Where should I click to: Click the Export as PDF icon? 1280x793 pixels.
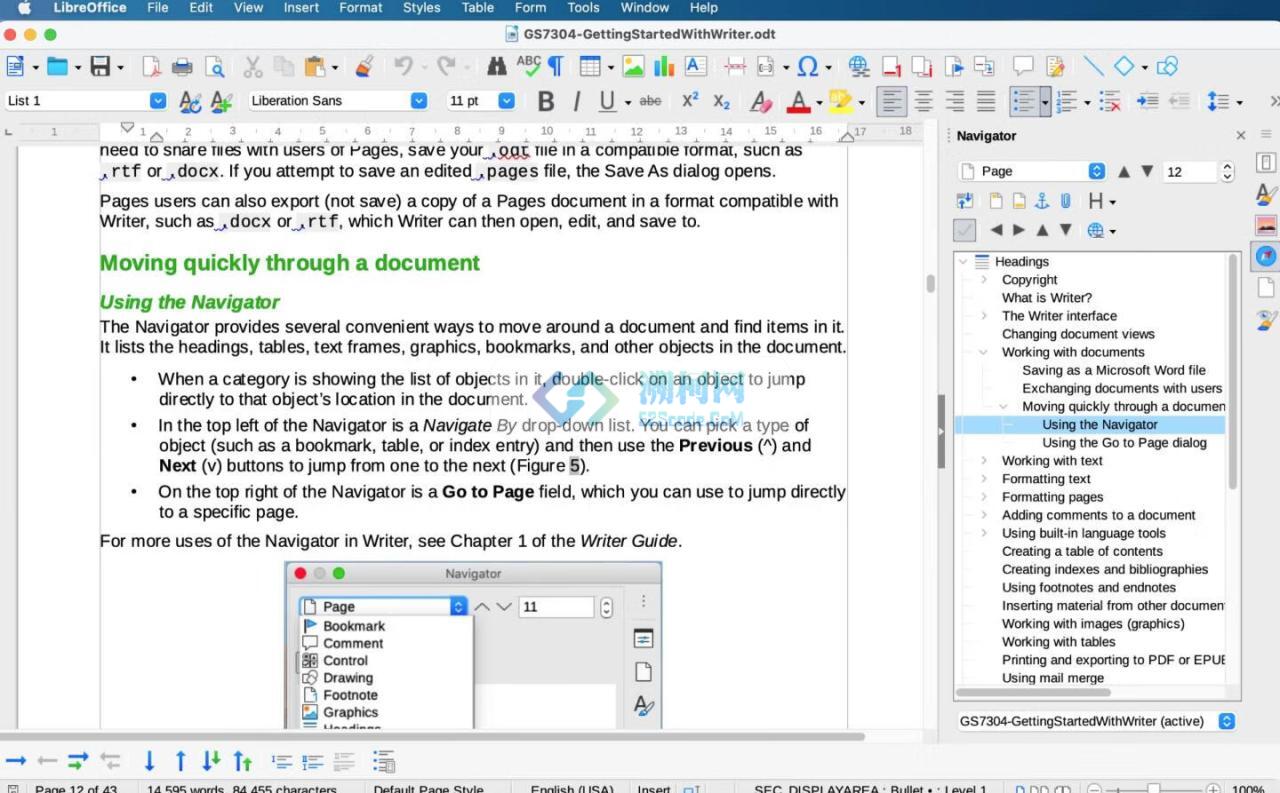click(151, 67)
